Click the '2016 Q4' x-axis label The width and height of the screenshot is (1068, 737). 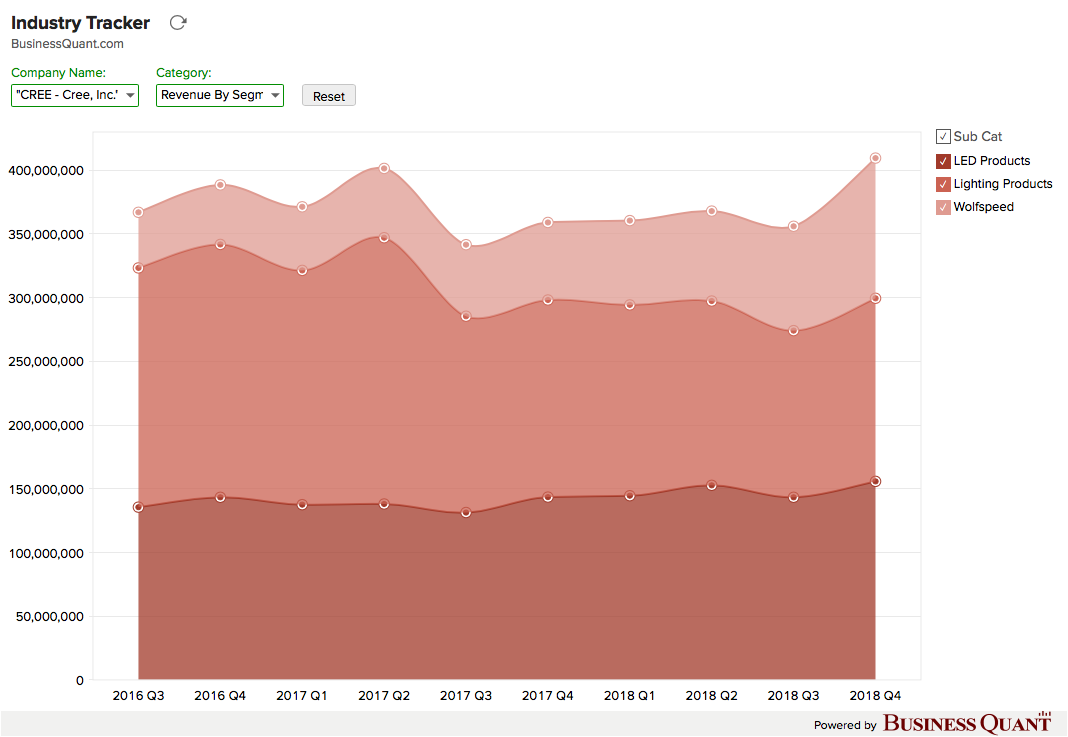(x=220, y=695)
